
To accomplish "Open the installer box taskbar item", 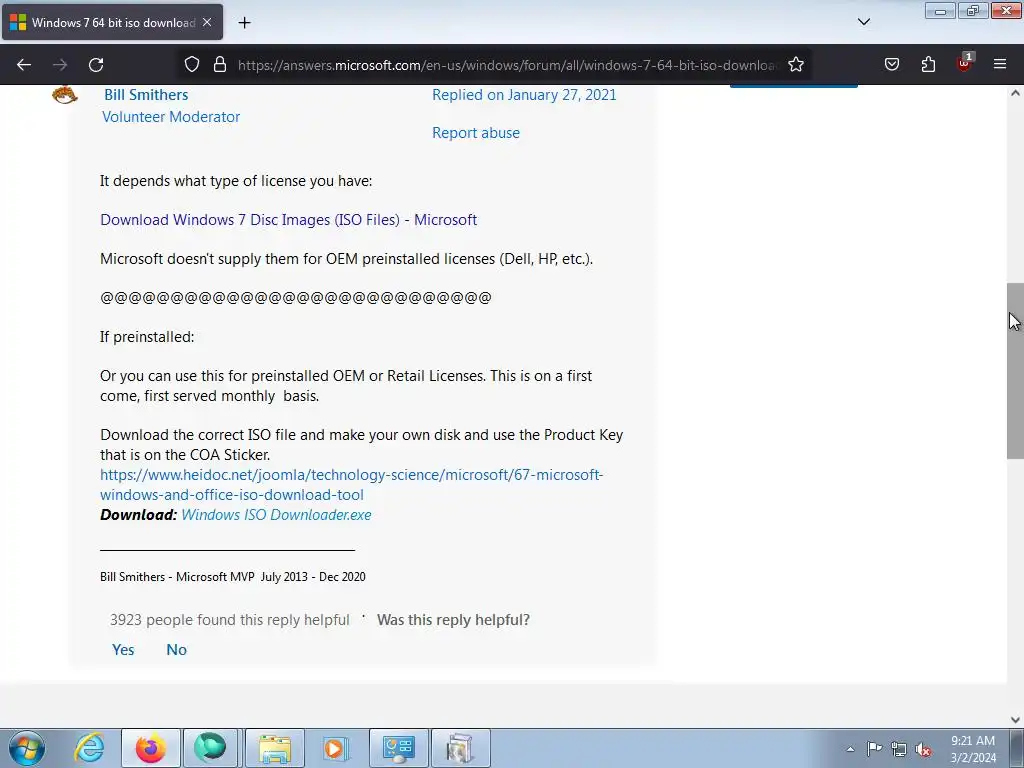I will coord(460,748).
